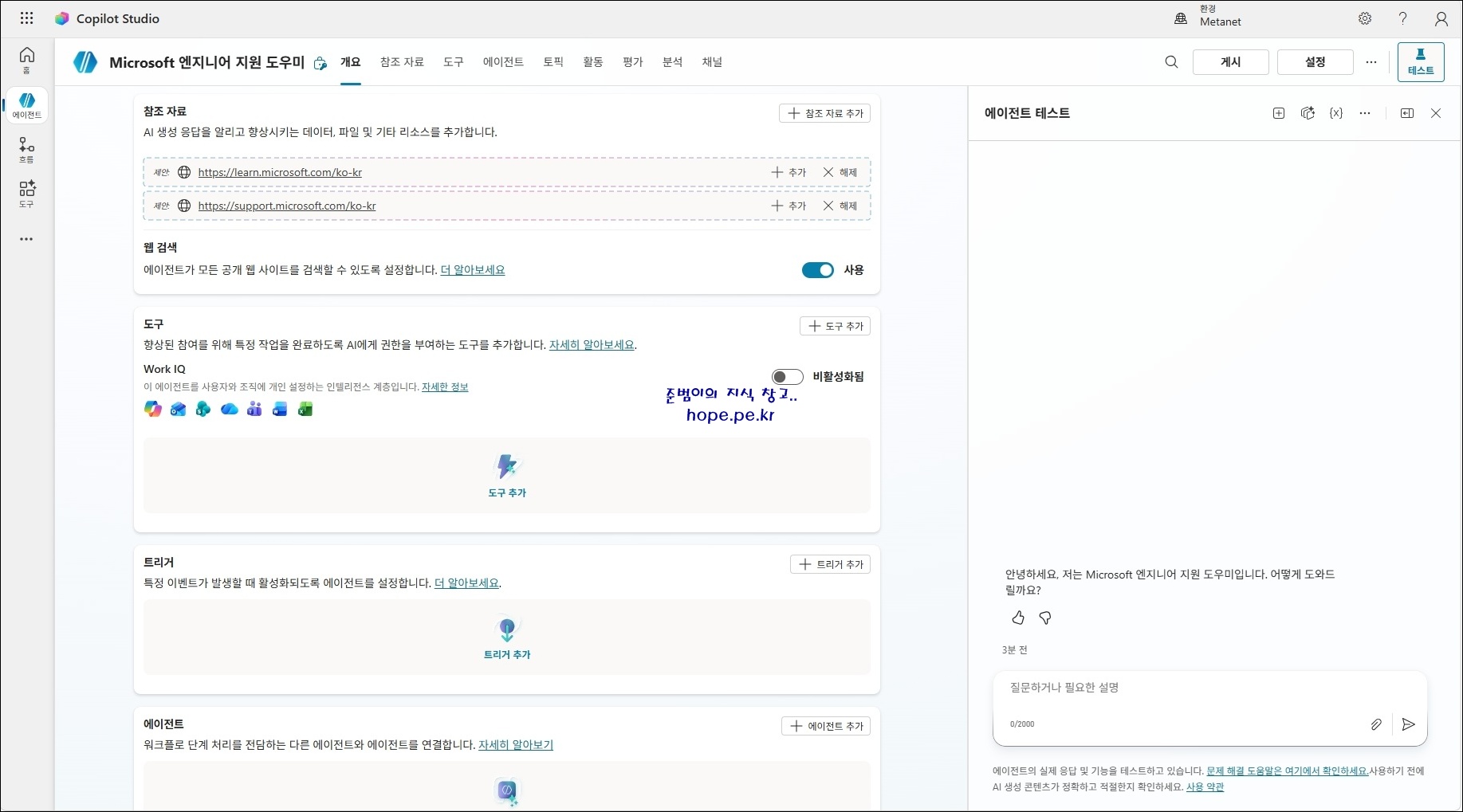Give thumbs up to the greeting message
1463x812 pixels.
click(x=1018, y=618)
